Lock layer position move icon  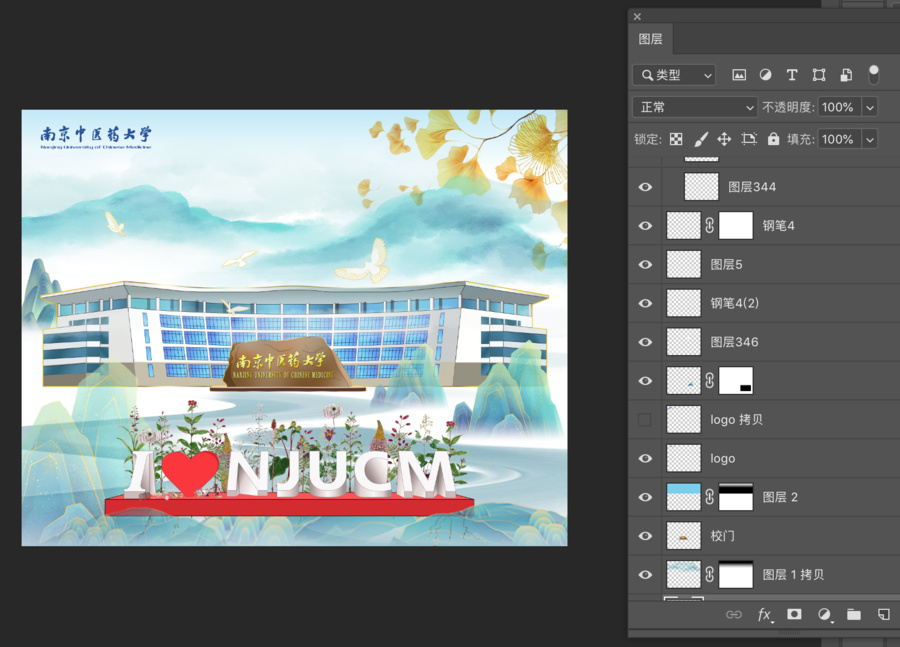tap(724, 139)
